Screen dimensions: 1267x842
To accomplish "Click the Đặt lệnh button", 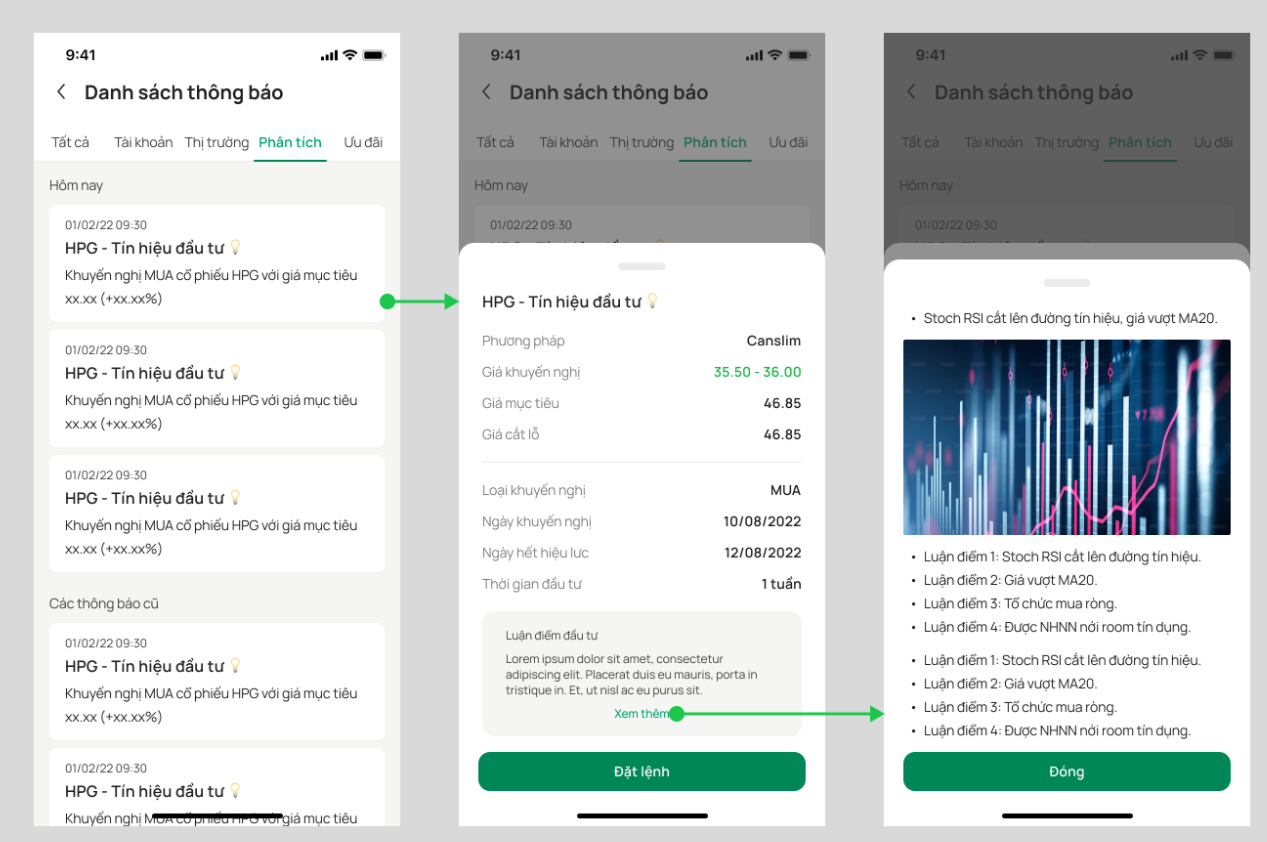I will (x=642, y=772).
